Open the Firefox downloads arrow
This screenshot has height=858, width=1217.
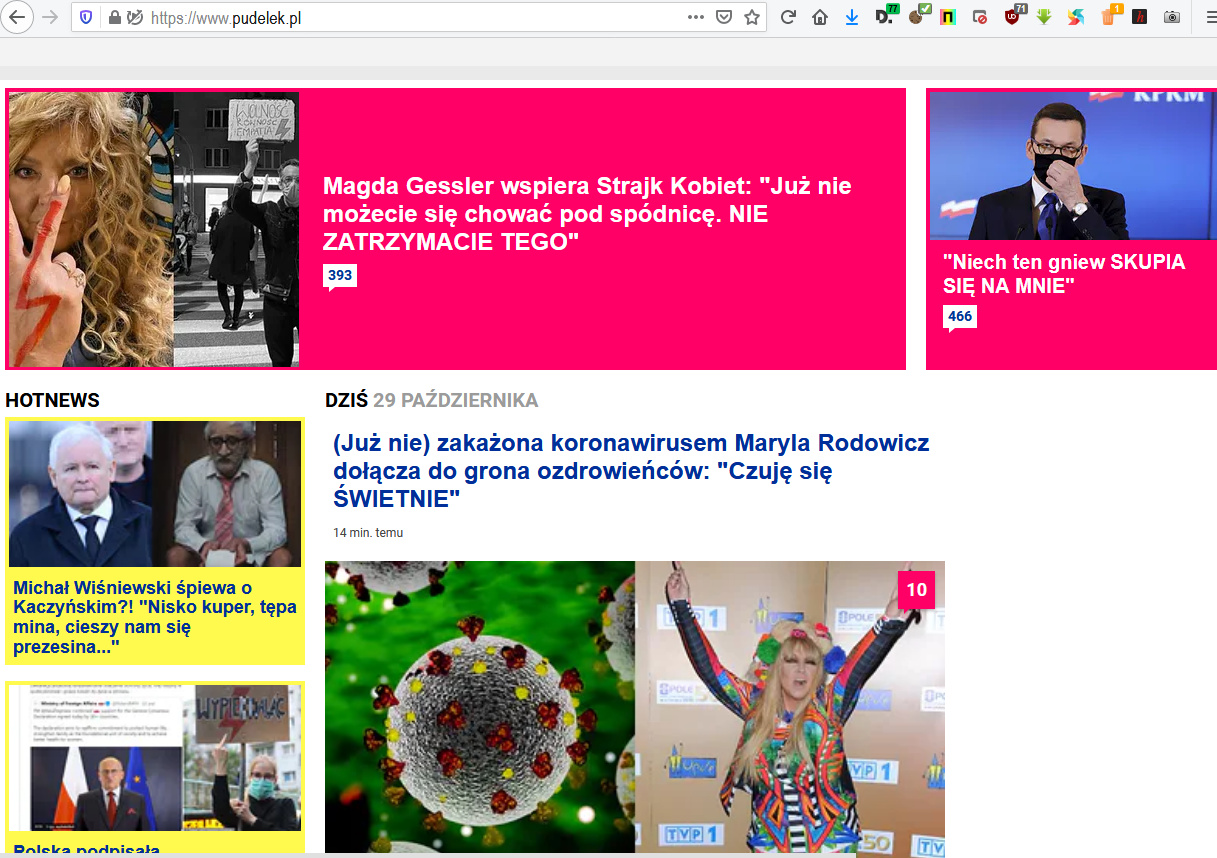coord(852,17)
